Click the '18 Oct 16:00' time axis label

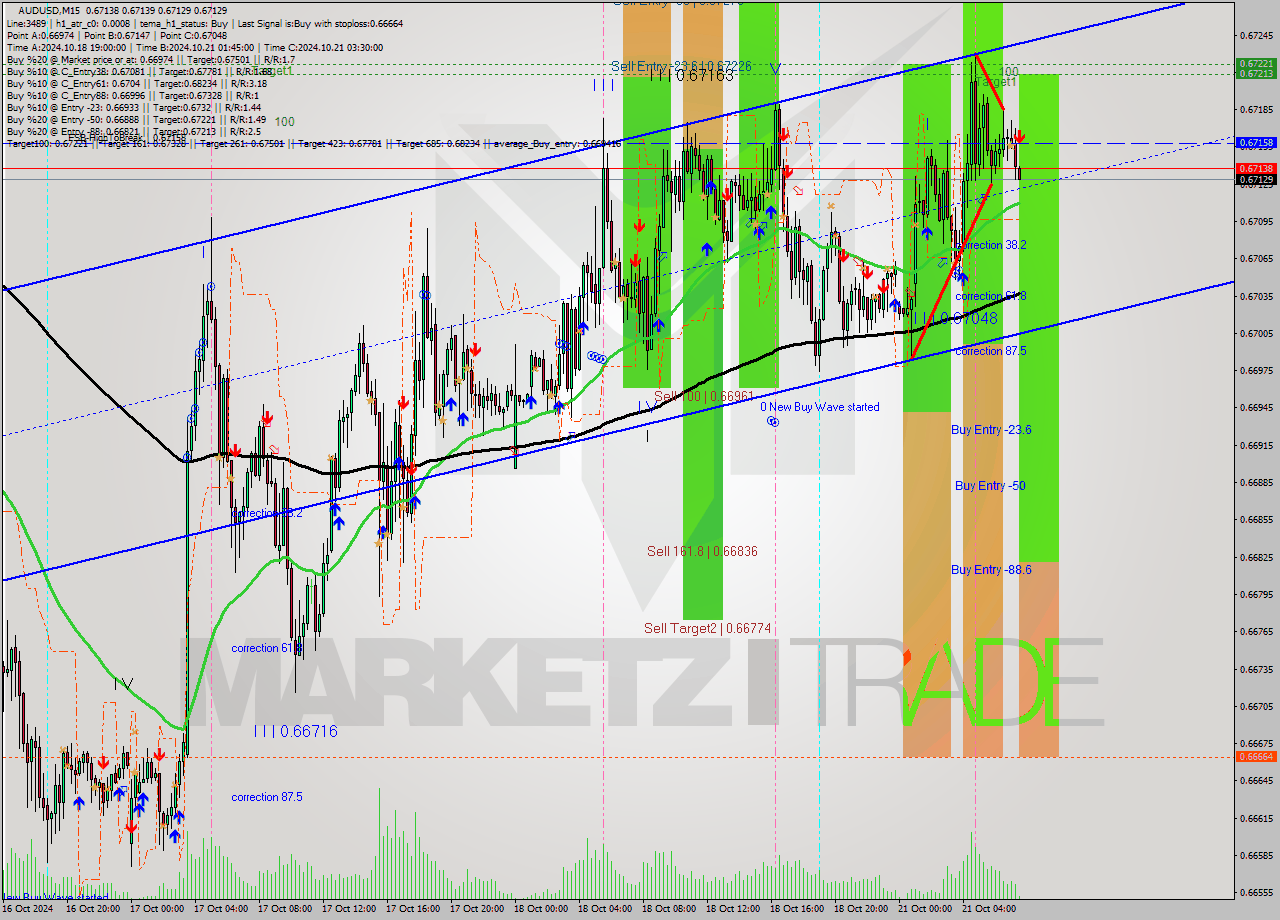tap(797, 909)
